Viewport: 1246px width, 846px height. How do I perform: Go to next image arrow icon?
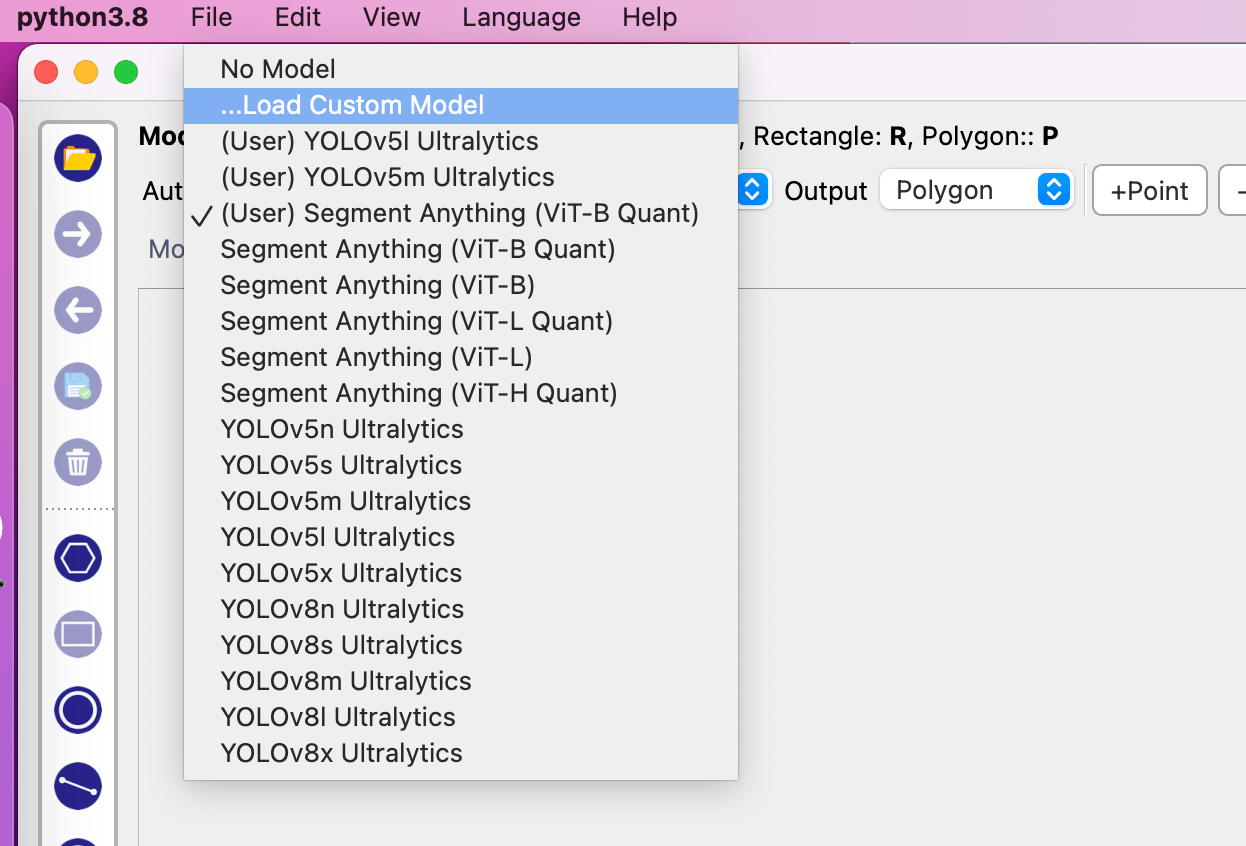tap(78, 234)
